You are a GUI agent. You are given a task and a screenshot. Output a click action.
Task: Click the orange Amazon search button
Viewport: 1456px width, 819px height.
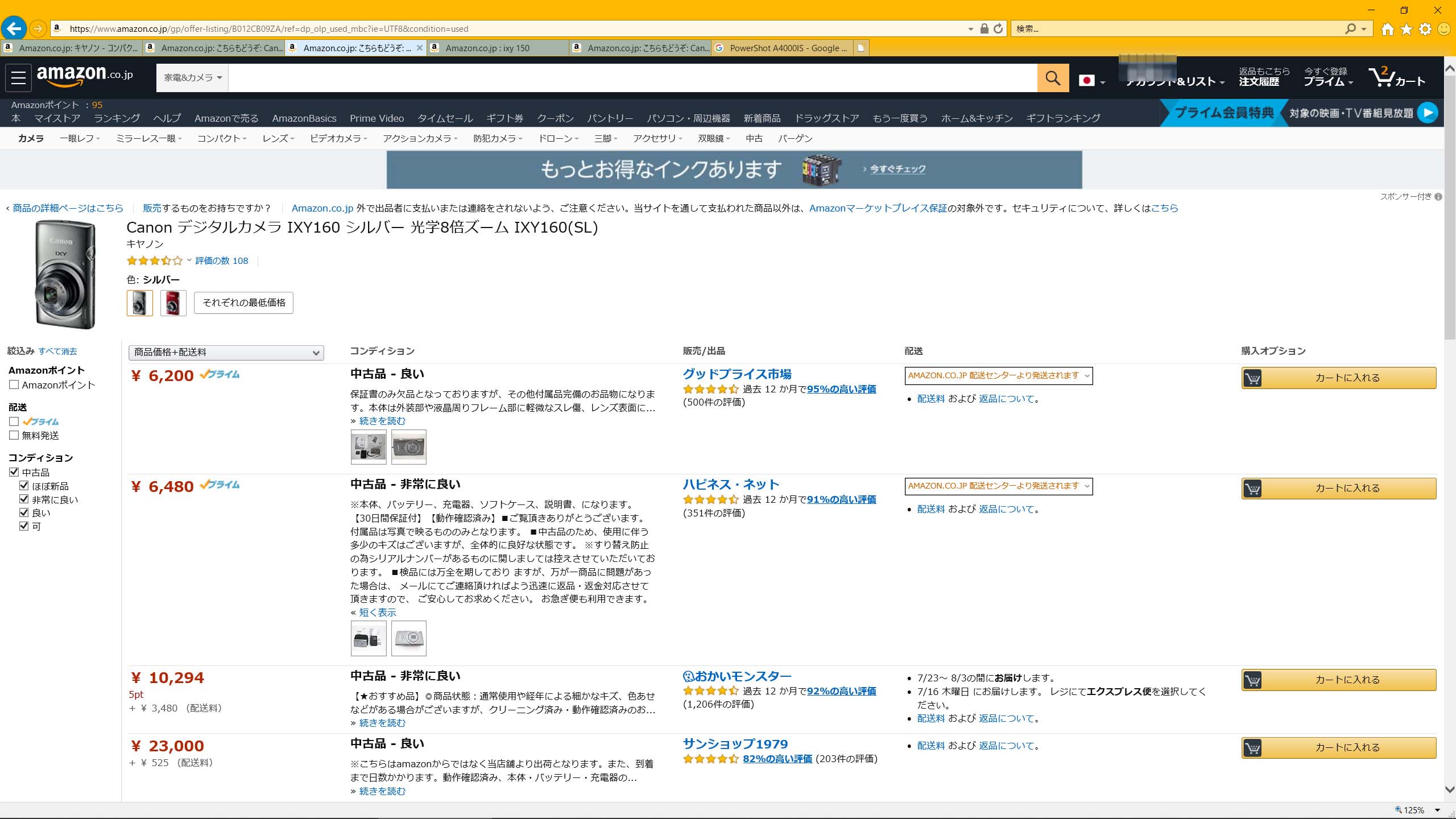point(1053,78)
